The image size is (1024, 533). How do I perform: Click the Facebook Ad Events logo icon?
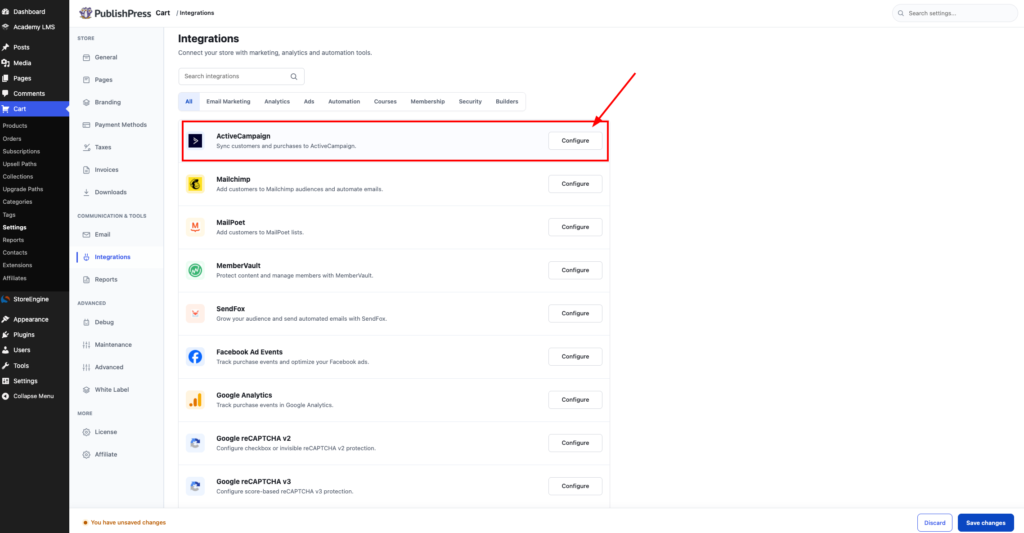195,356
